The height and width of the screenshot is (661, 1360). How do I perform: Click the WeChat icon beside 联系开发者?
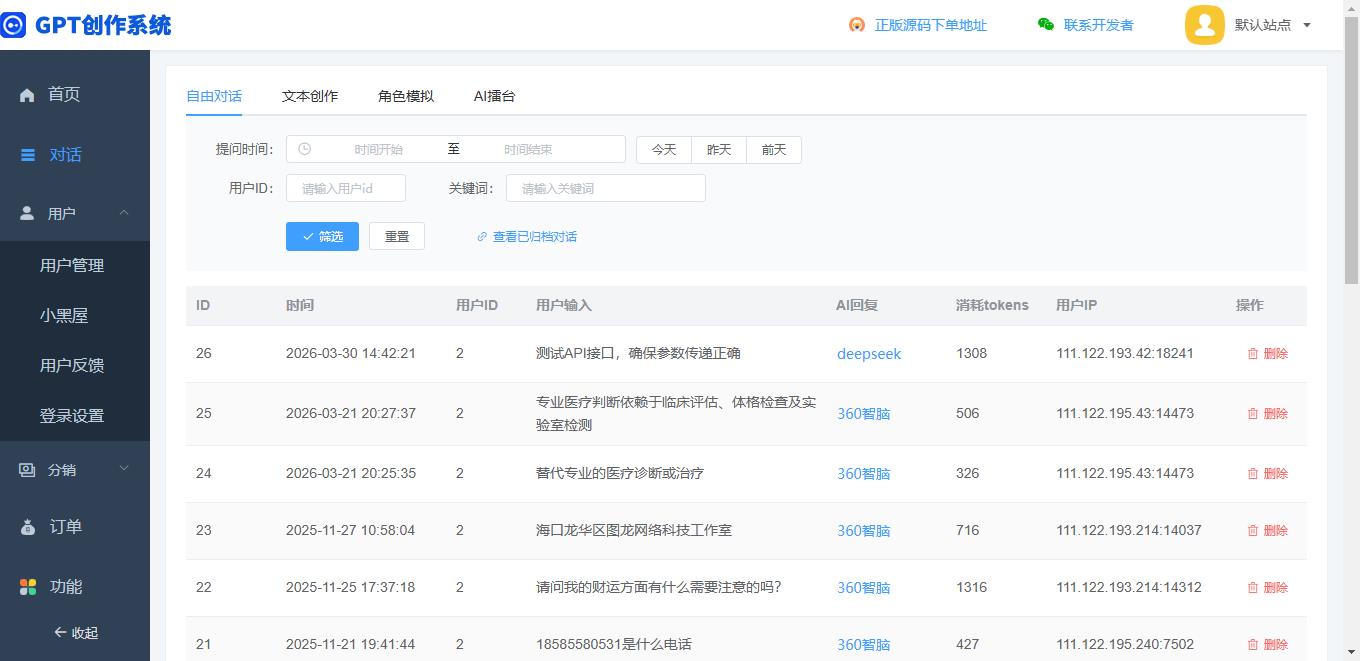pyautogui.click(x=1046, y=25)
